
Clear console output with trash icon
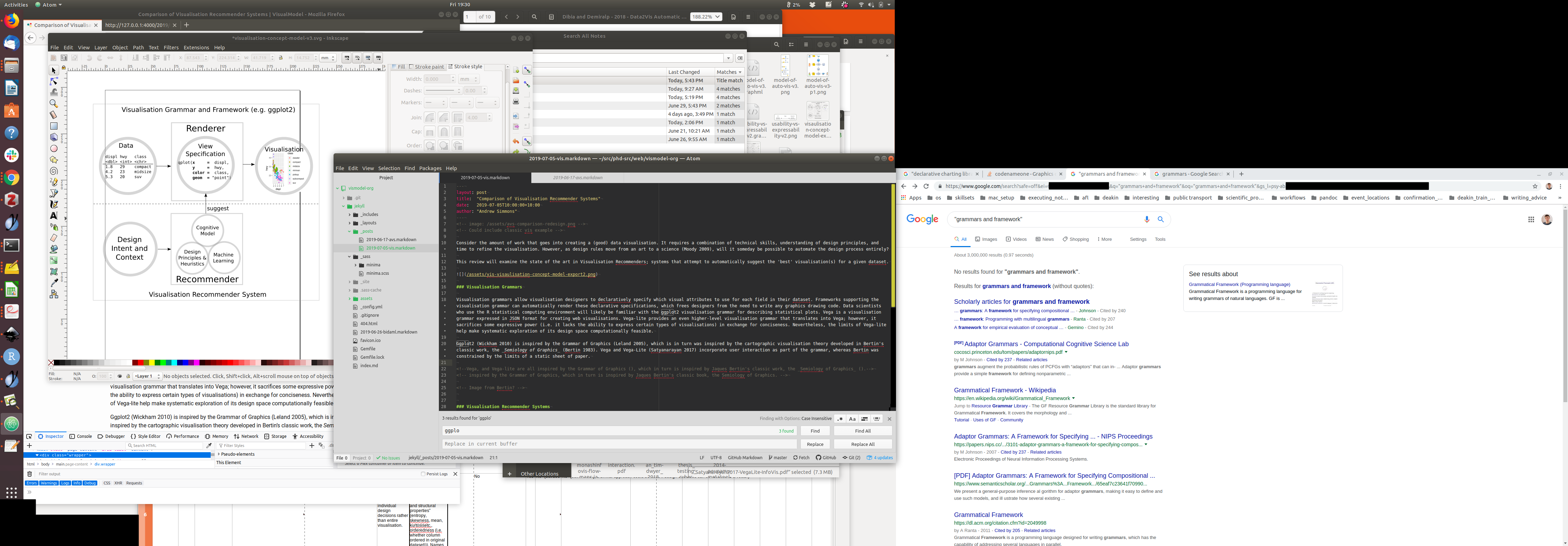[x=29, y=474]
